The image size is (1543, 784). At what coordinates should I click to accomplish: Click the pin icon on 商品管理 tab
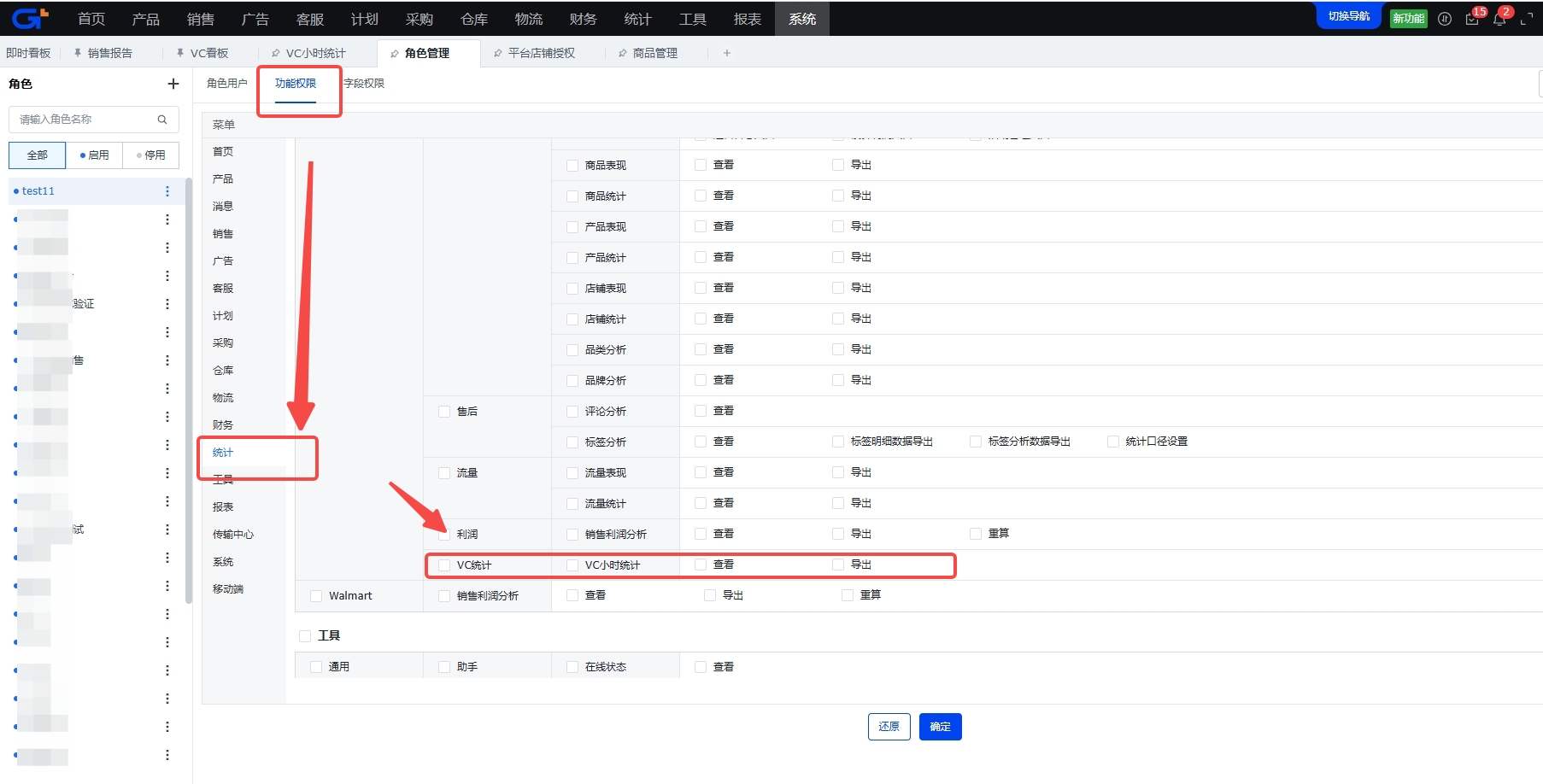coord(623,53)
